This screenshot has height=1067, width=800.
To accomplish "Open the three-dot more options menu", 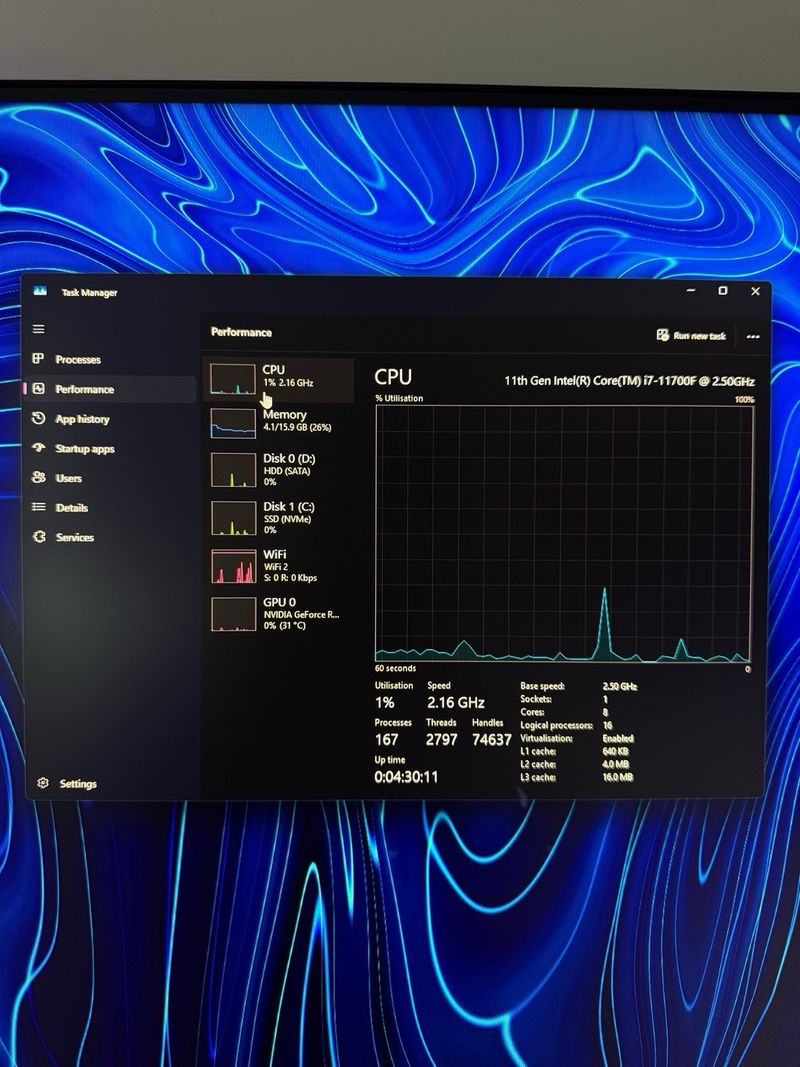I will tap(752, 336).
